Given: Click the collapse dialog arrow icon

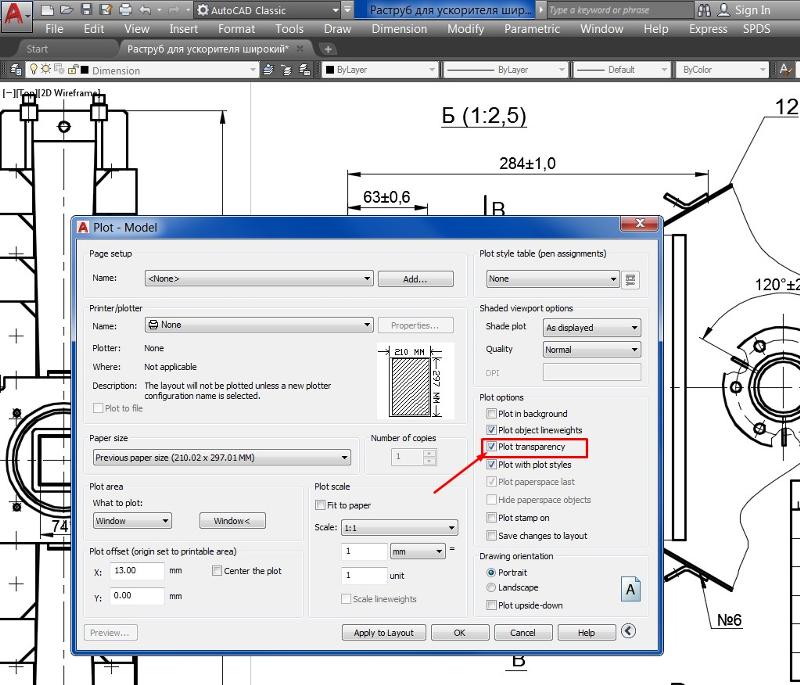Looking at the screenshot, I should [x=629, y=631].
